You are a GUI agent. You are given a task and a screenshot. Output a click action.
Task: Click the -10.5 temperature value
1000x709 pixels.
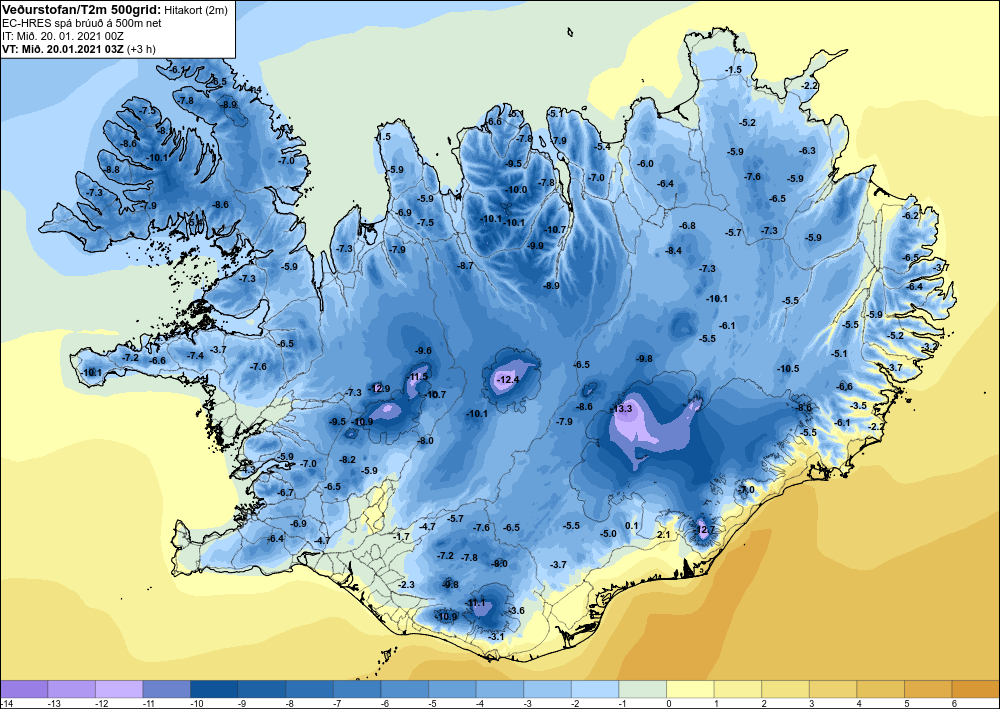(788, 369)
